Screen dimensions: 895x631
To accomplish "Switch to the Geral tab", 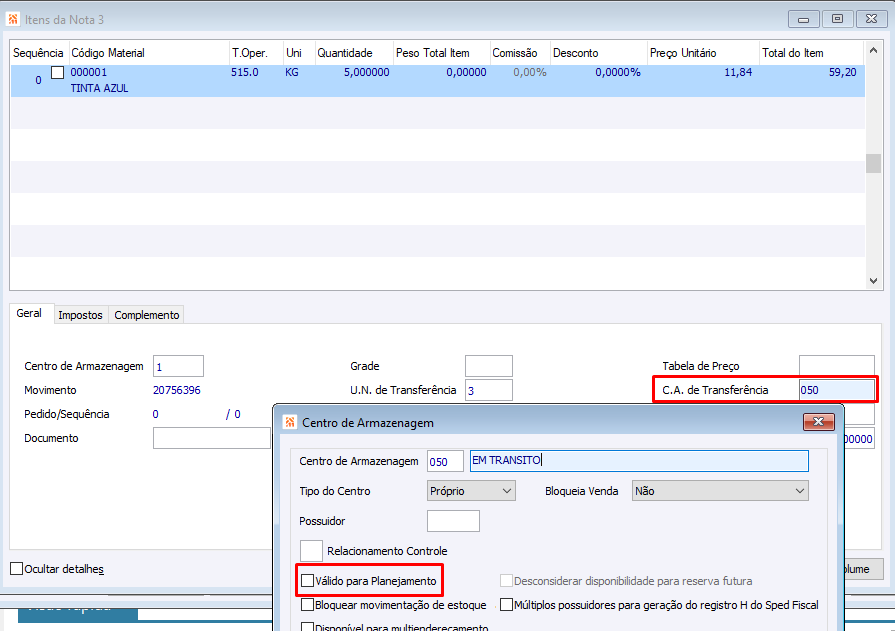I will click(29, 314).
